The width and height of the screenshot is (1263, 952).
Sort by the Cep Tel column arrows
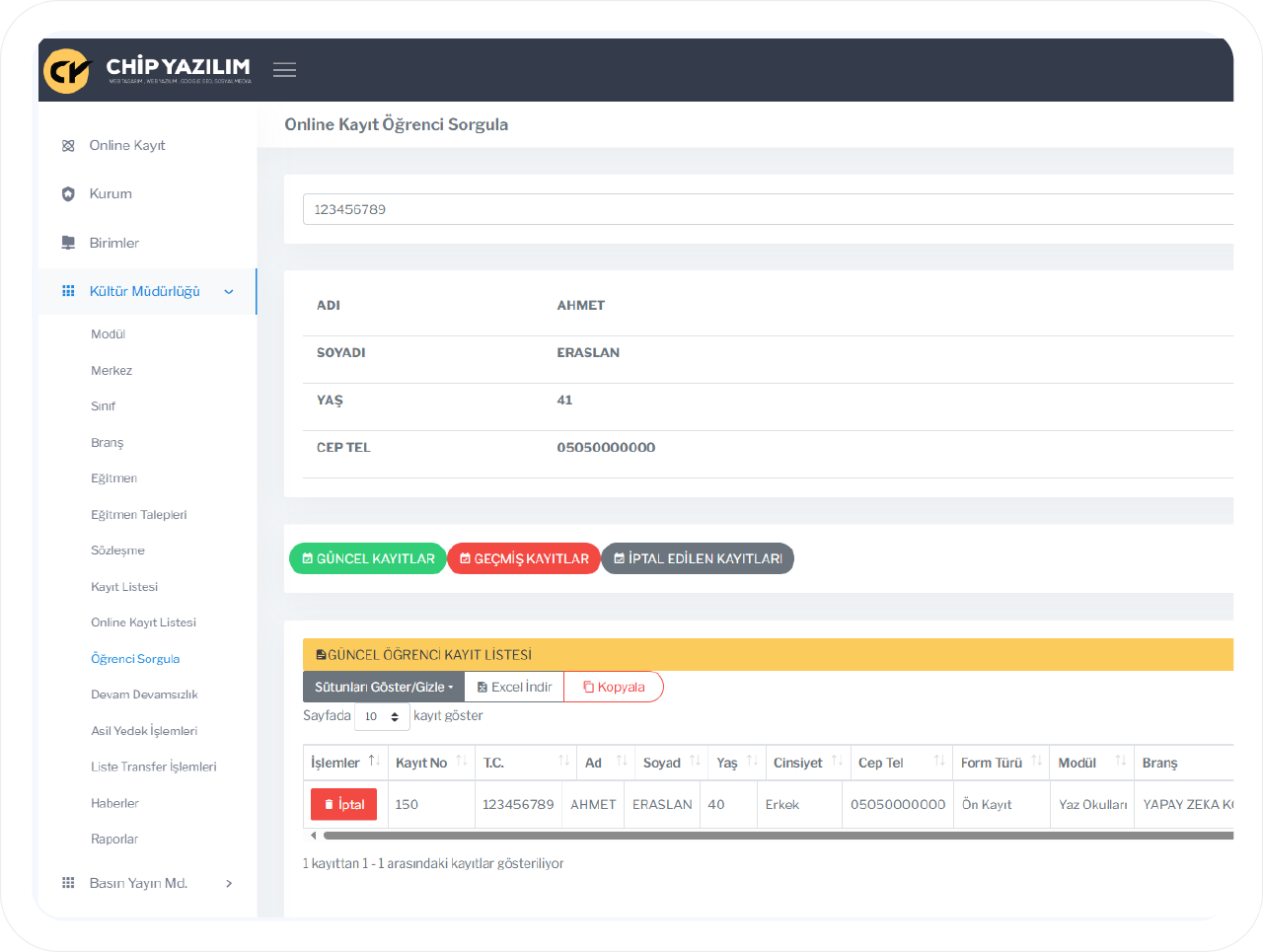click(x=939, y=761)
